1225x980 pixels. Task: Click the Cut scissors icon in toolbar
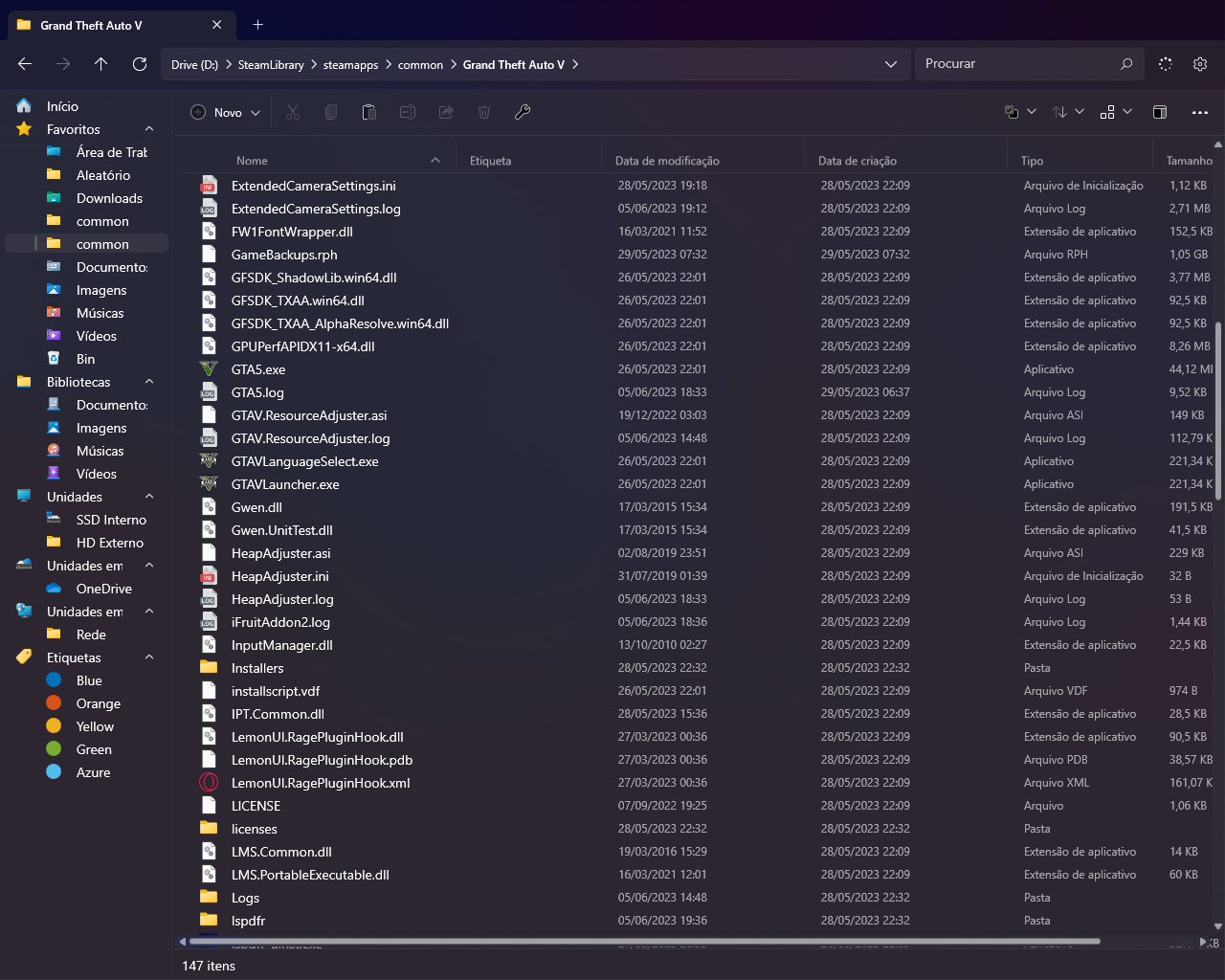point(293,112)
